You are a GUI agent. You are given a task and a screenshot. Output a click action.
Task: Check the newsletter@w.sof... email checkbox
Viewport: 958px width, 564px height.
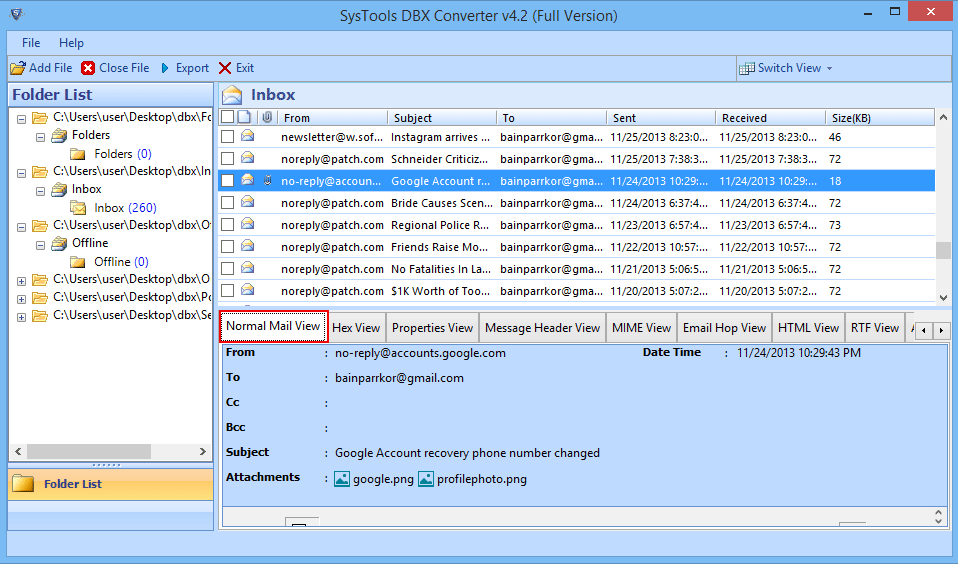pos(227,137)
